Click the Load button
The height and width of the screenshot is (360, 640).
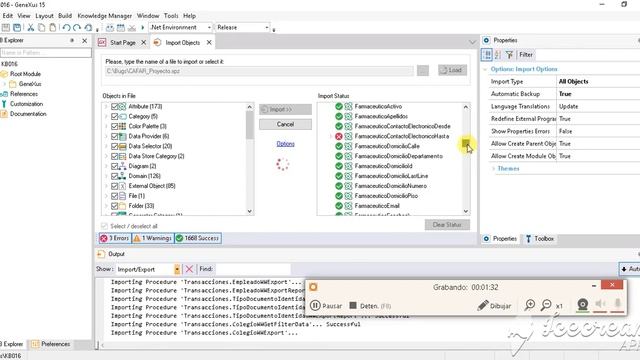(452, 70)
